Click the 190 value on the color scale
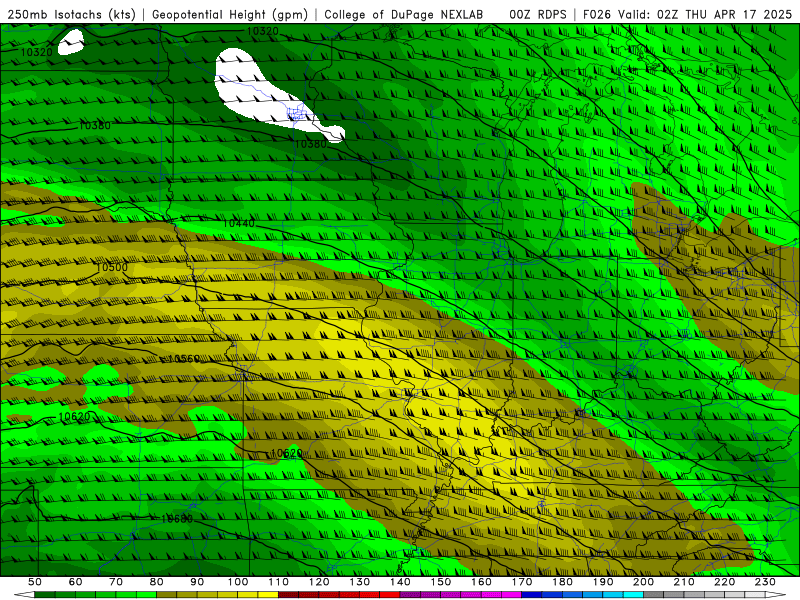The height and width of the screenshot is (600, 800). click(604, 582)
